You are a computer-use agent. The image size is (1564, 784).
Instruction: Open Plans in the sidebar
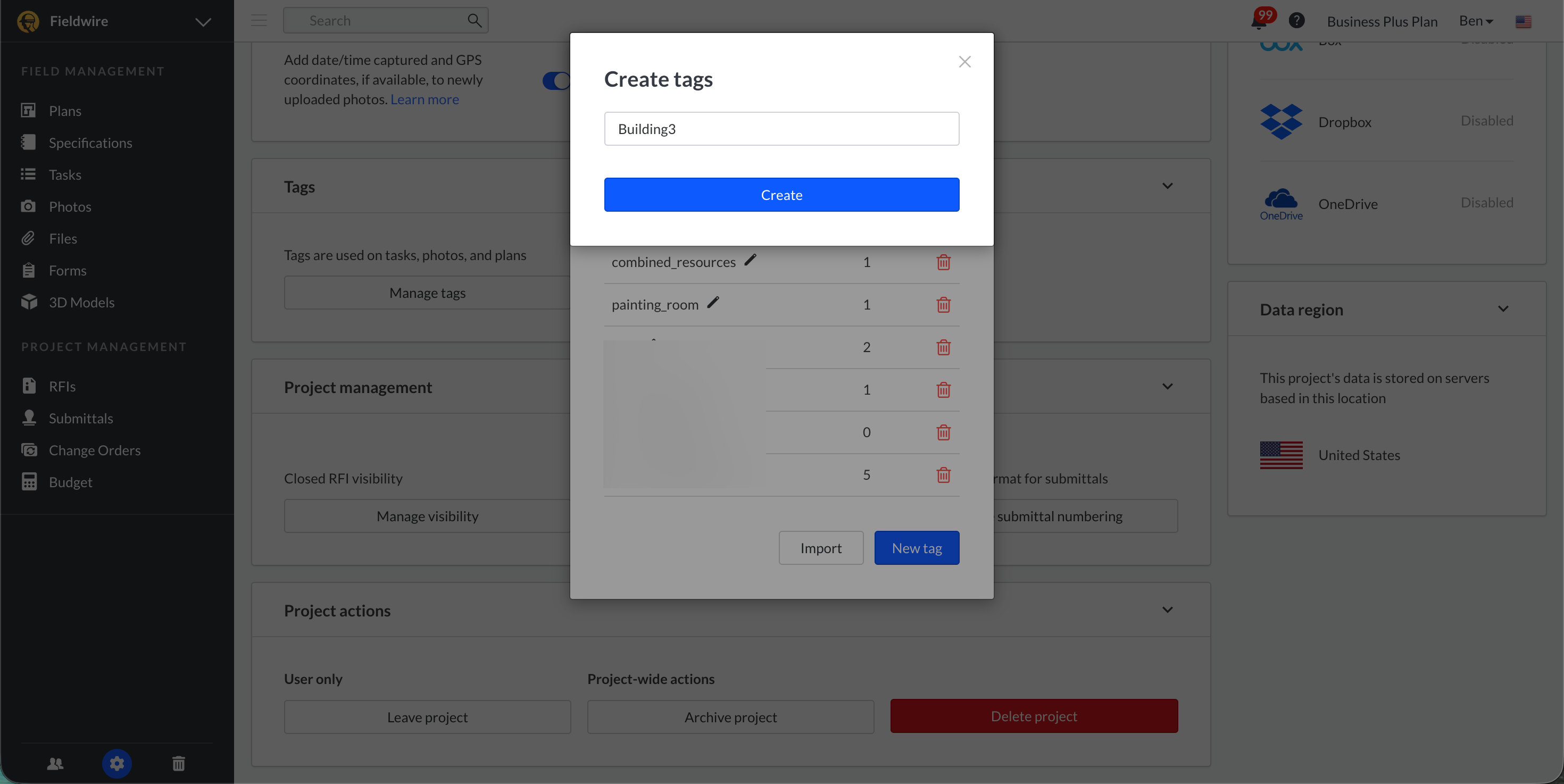click(65, 111)
